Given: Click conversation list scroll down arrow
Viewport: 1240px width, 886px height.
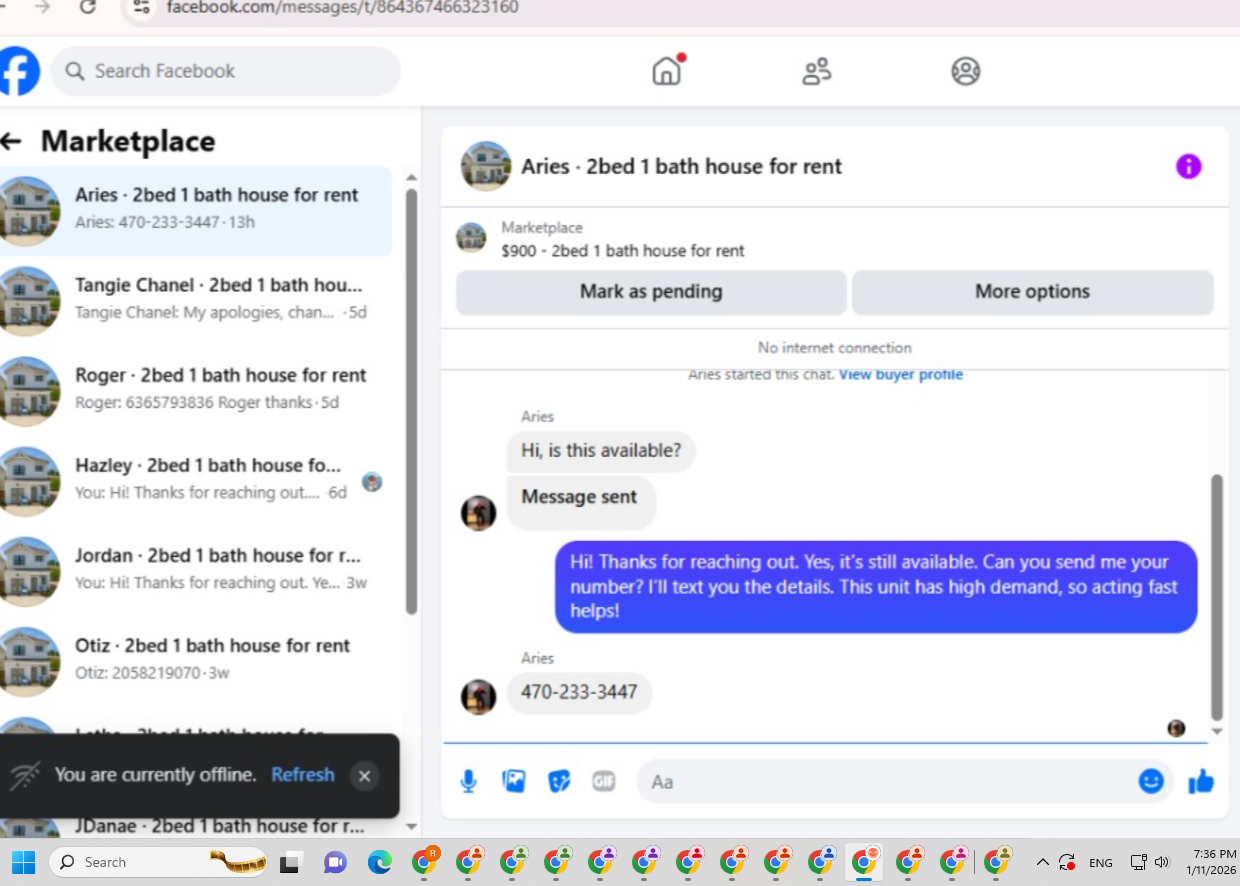Looking at the screenshot, I should (x=411, y=827).
